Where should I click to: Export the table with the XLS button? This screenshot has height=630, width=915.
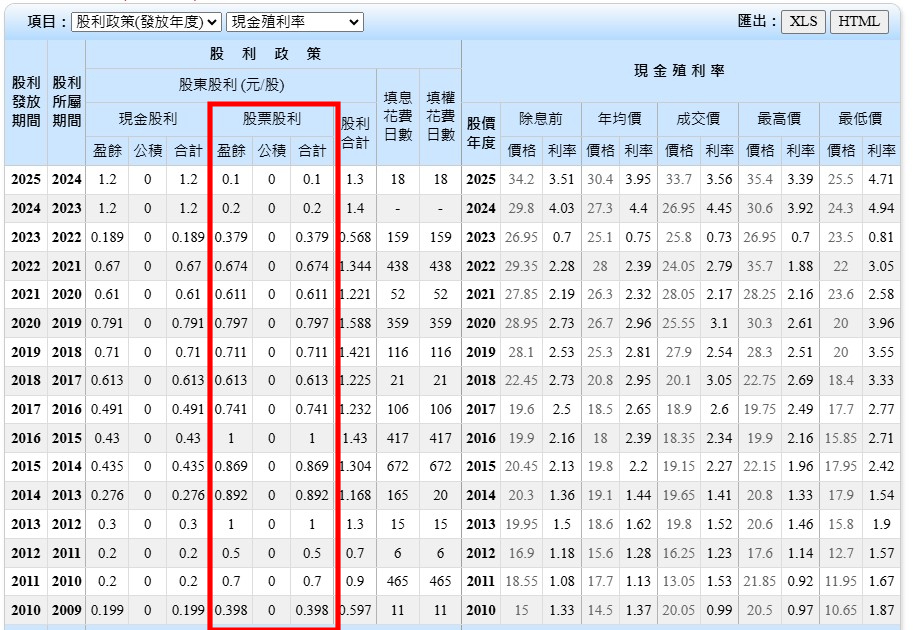[x=803, y=21]
